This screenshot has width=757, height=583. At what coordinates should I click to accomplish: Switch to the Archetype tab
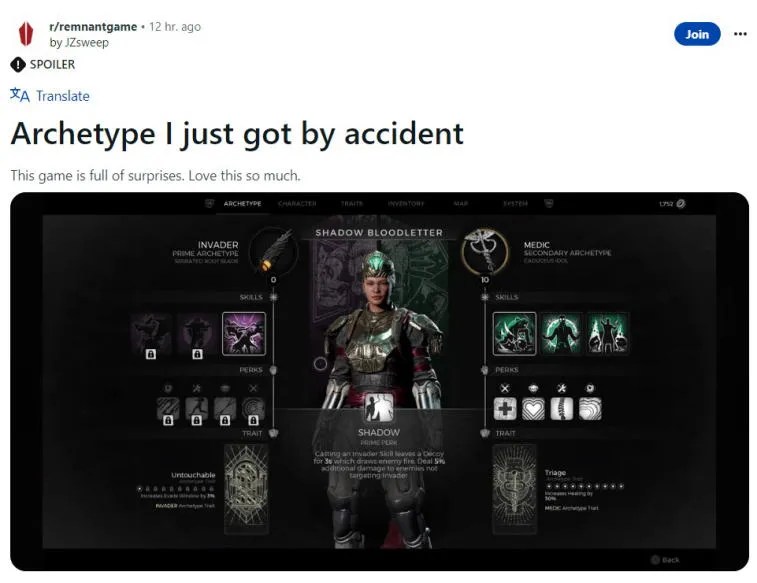pyautogui.click(x=242, y=204)
